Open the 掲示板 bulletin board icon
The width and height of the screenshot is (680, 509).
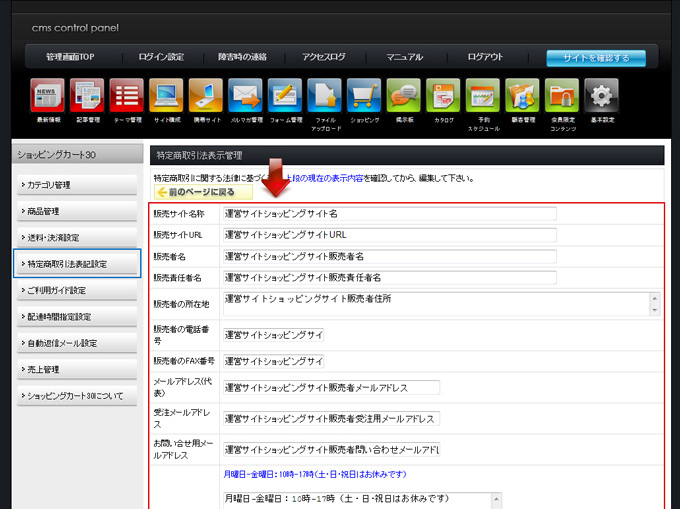pos(404,96)
